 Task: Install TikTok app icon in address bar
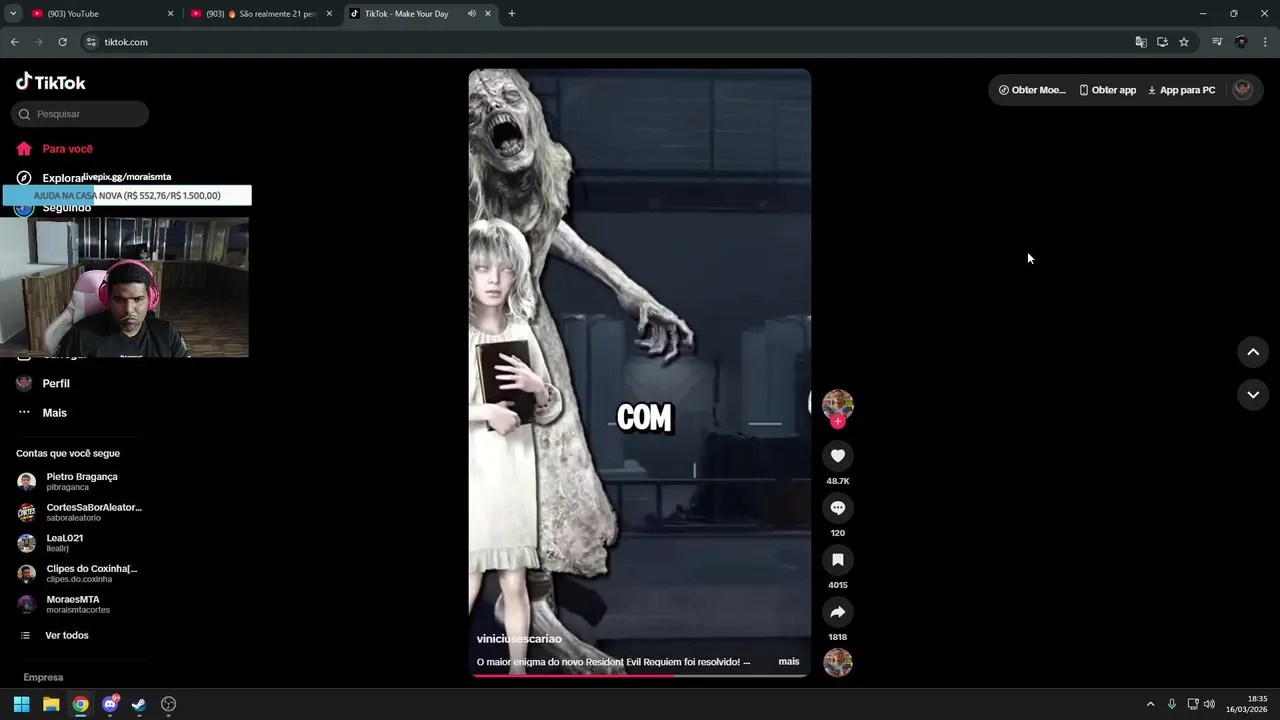click(1162, 42)
